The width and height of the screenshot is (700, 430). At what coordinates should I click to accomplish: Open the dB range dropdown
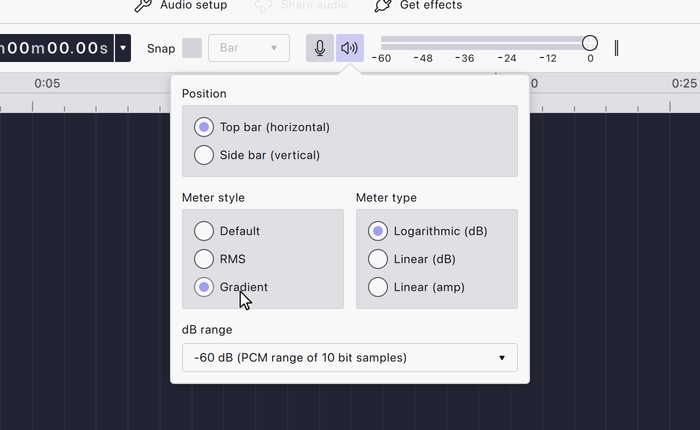pos(350,358)
